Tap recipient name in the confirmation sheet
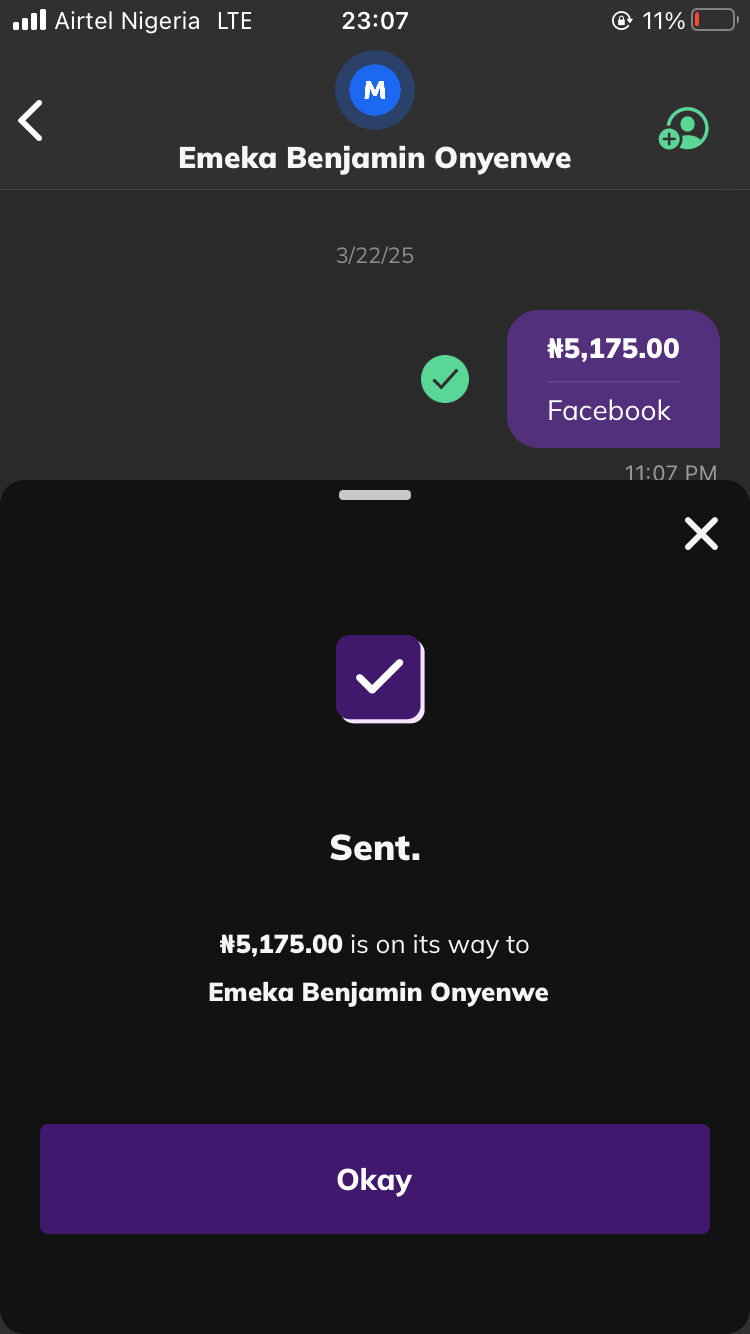The height and width of the screenshot is (1334, 750). coord(378,992)
